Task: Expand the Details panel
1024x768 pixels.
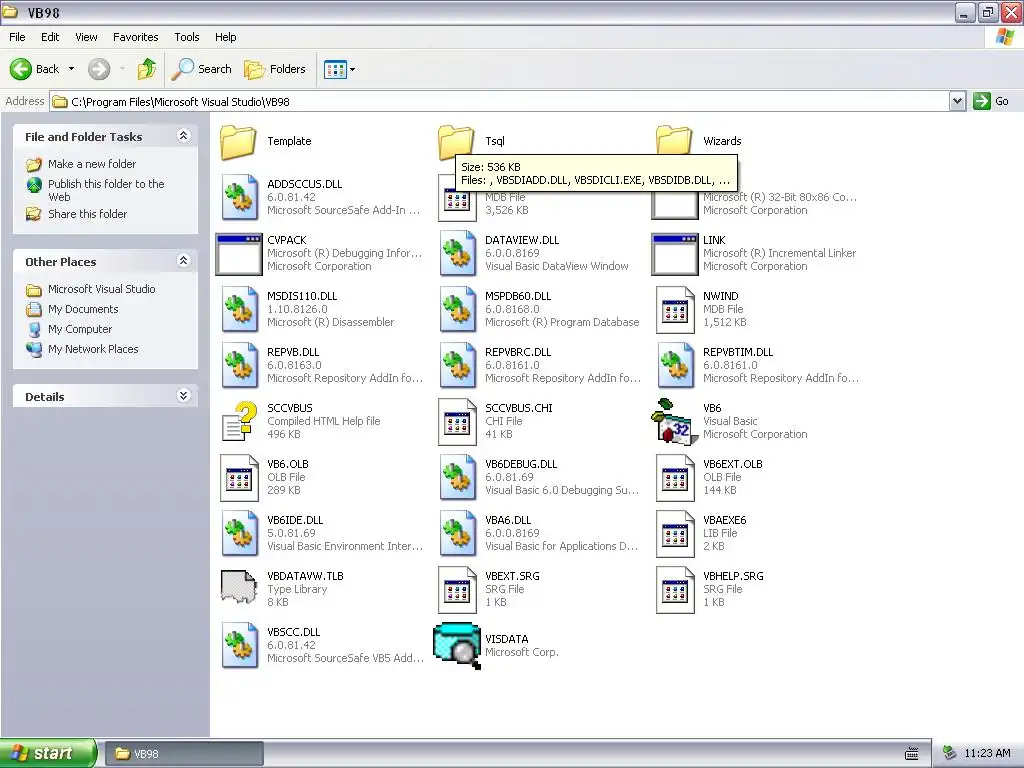Action: (x=184, y=396)
